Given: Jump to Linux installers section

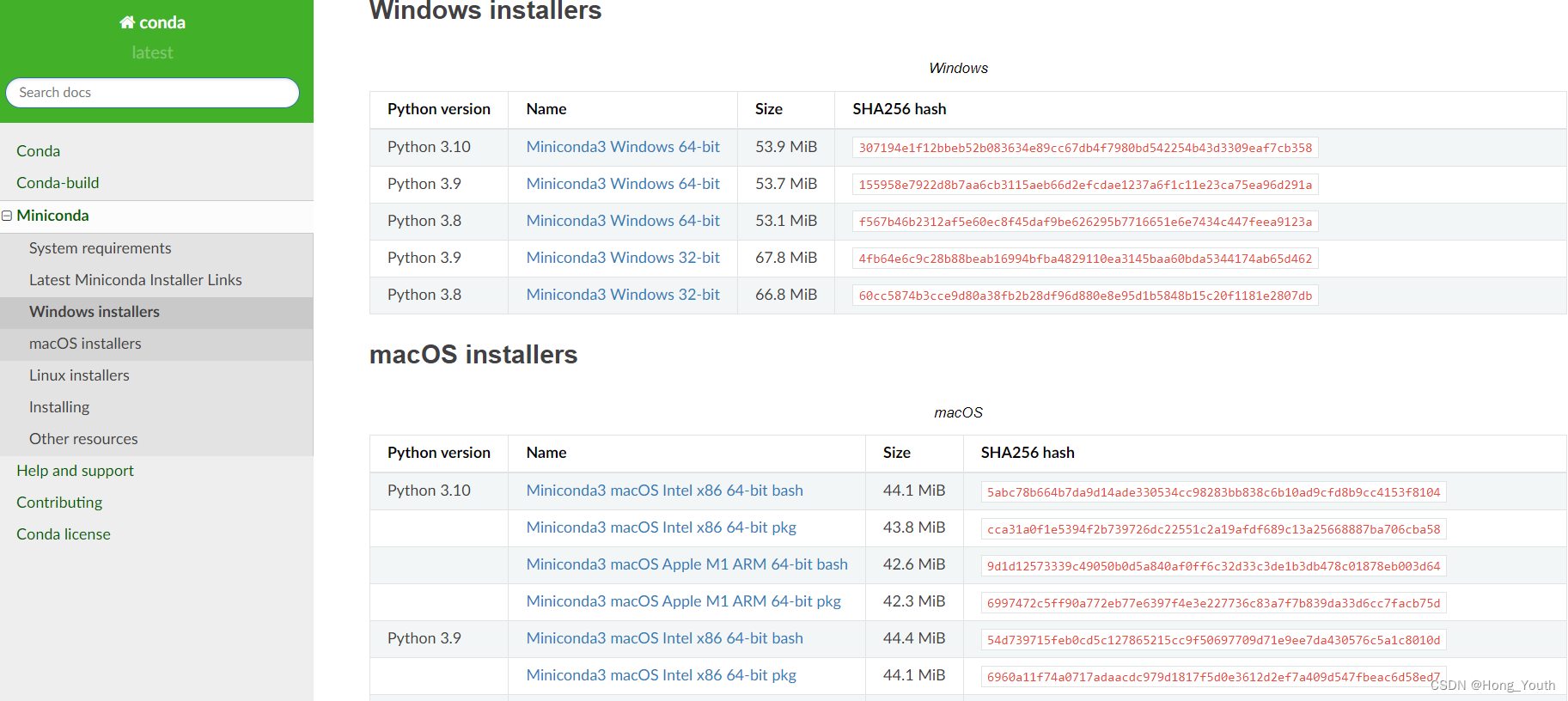Looking at the screenshot, I should [x=79, y=375].
